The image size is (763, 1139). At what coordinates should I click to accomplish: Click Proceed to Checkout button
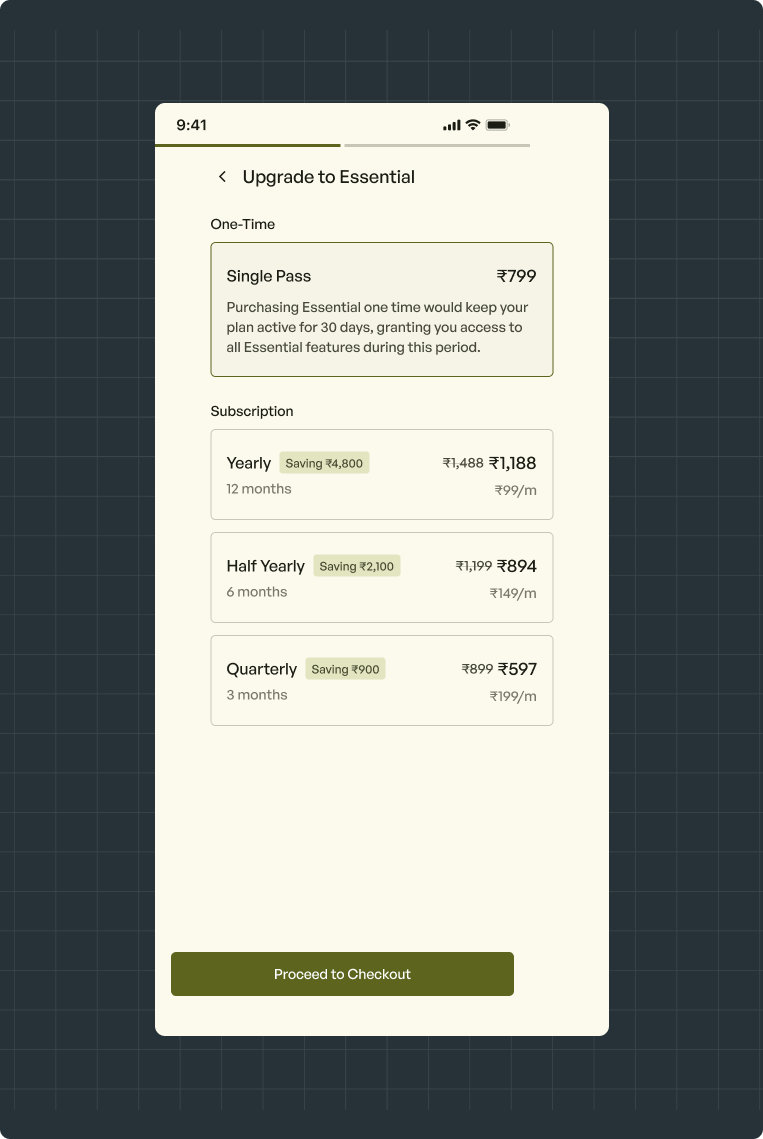[342, 974]
